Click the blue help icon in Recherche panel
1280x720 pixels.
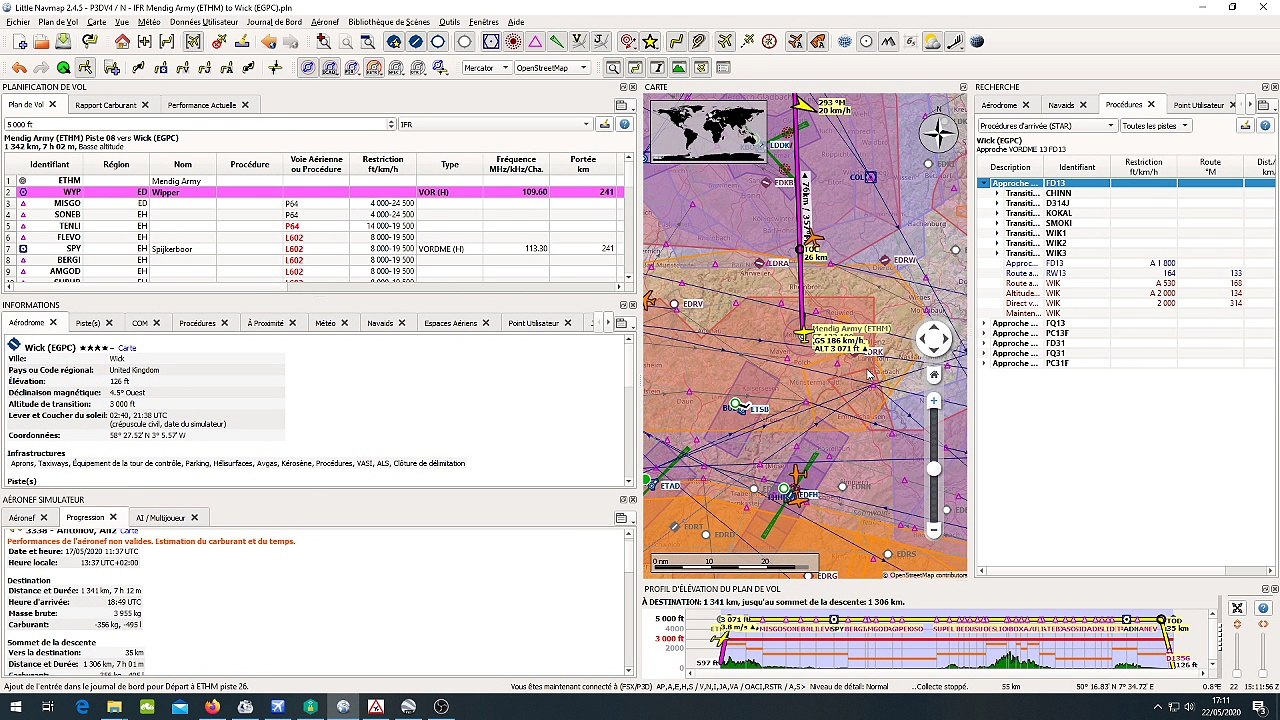coord(1264,125)
